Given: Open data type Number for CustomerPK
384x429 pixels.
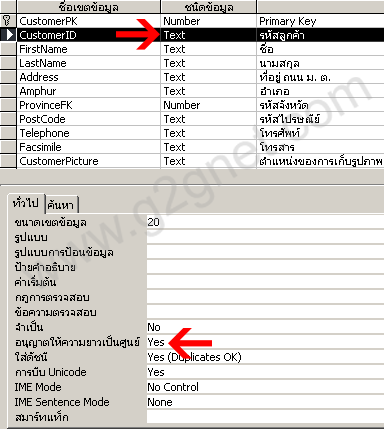Looking at the screenshot, I should (x=209, y=21).
